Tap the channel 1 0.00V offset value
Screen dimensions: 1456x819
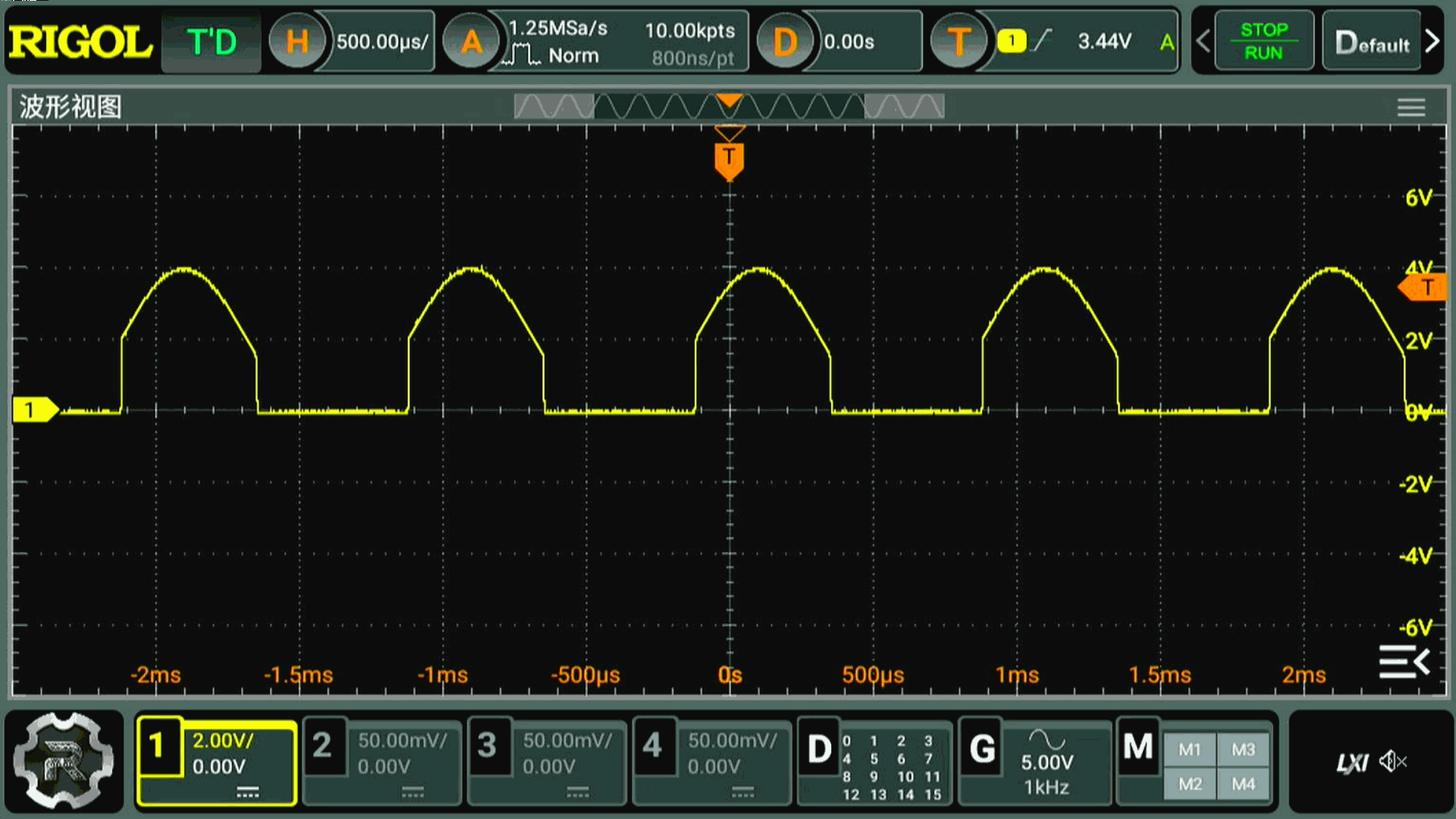218,767
